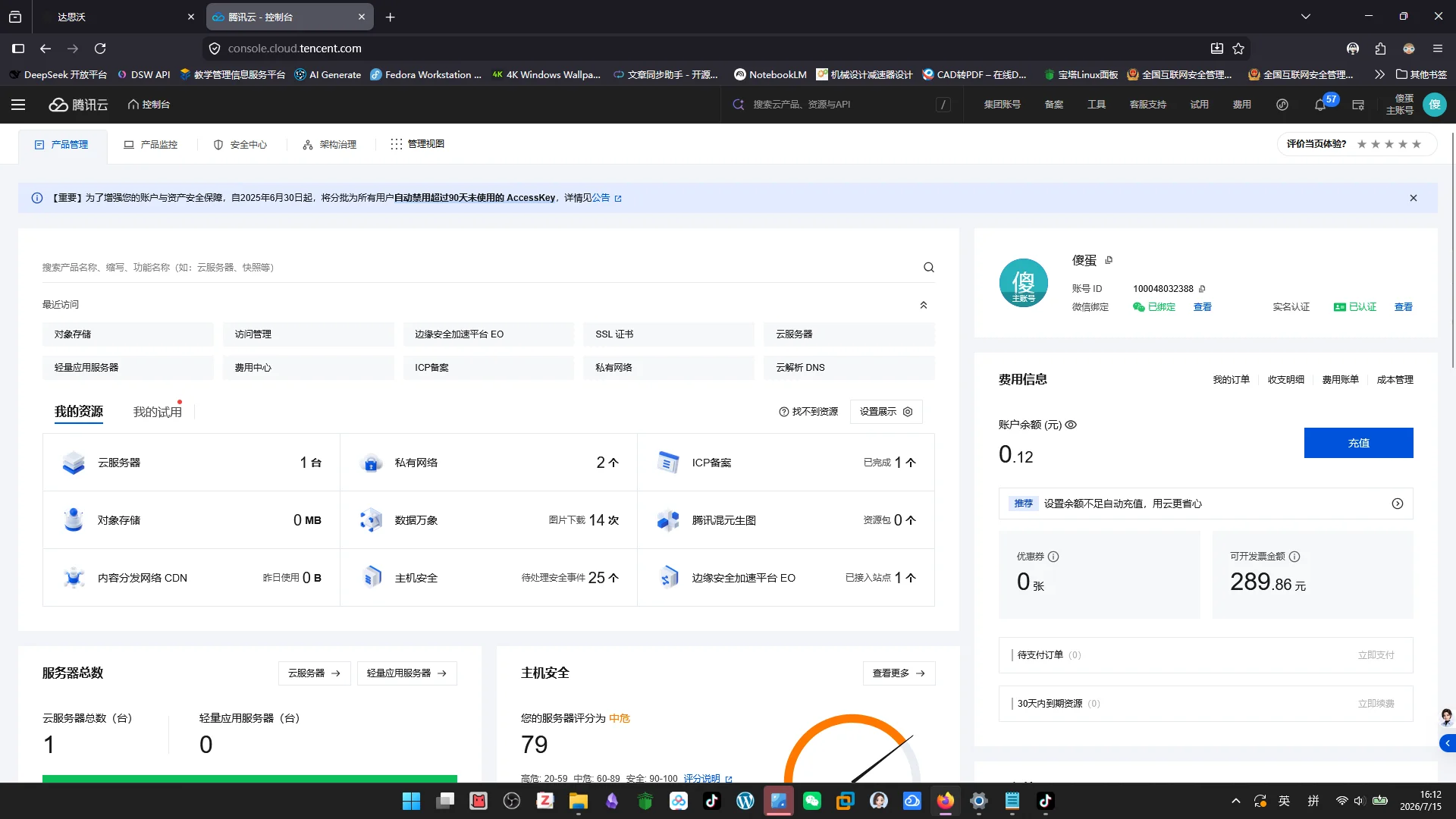Click the 设置展示 button
Viewport: 1456px width, 819px height.
tap(886, 412)
